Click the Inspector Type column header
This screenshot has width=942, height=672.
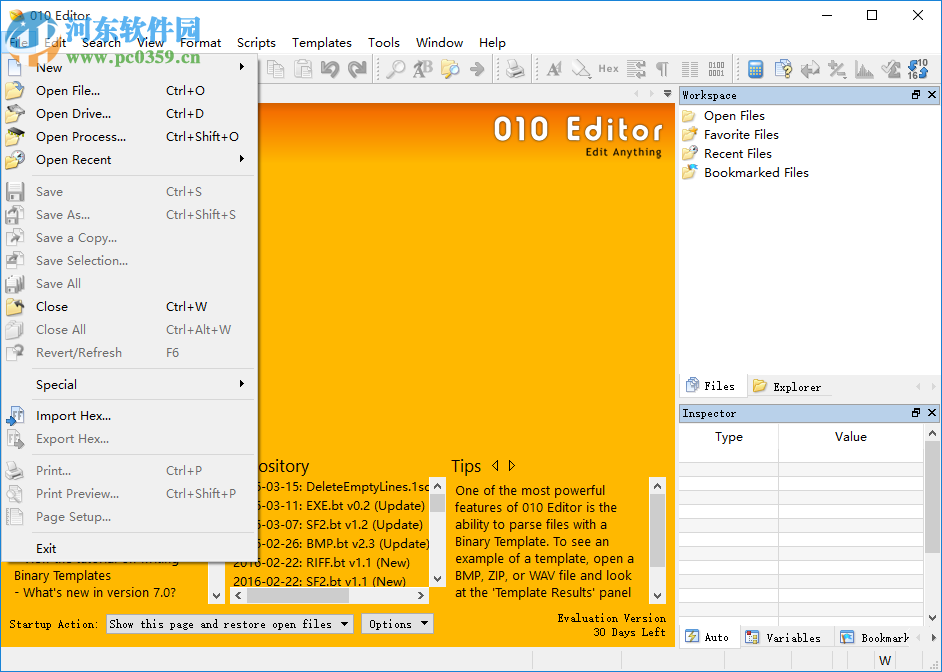[x=729, y=437]
